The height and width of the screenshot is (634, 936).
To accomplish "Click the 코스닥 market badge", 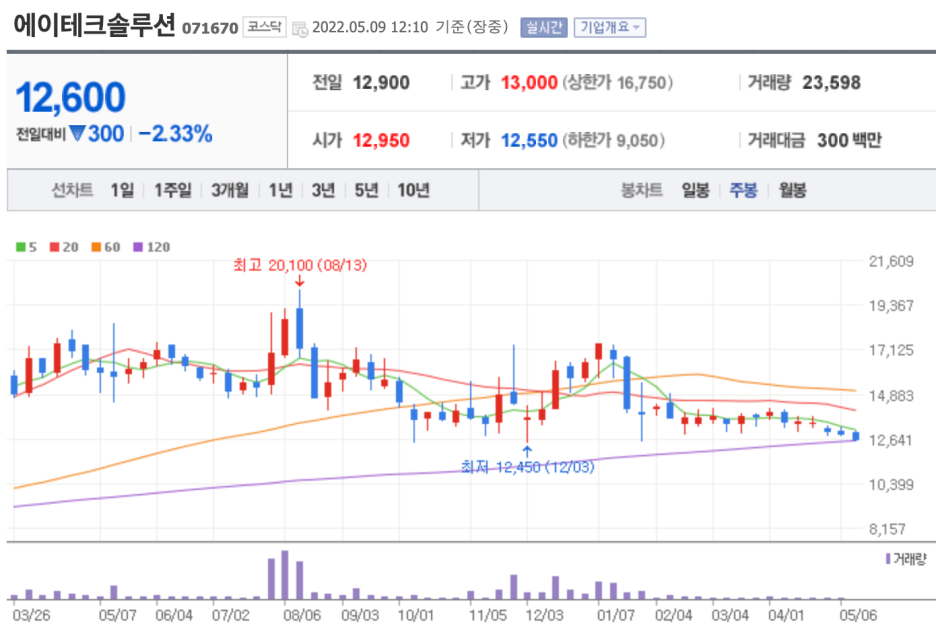I will (x=264, y=27).
